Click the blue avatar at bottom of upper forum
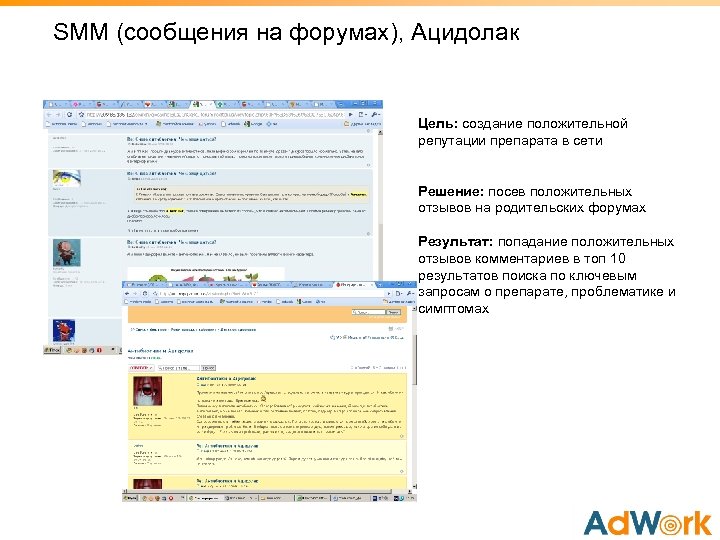720x540 pixels. pos(64,332)
